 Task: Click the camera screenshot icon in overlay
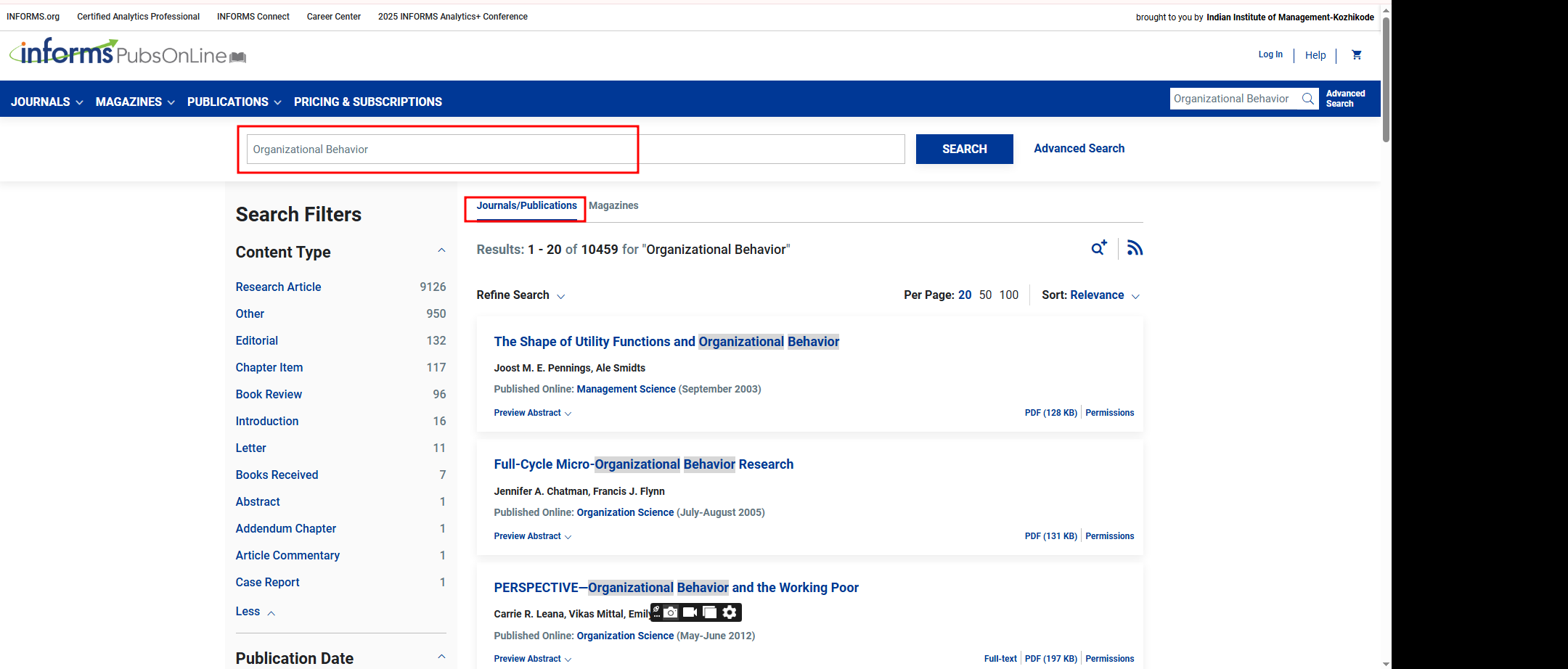coord(671,612)
